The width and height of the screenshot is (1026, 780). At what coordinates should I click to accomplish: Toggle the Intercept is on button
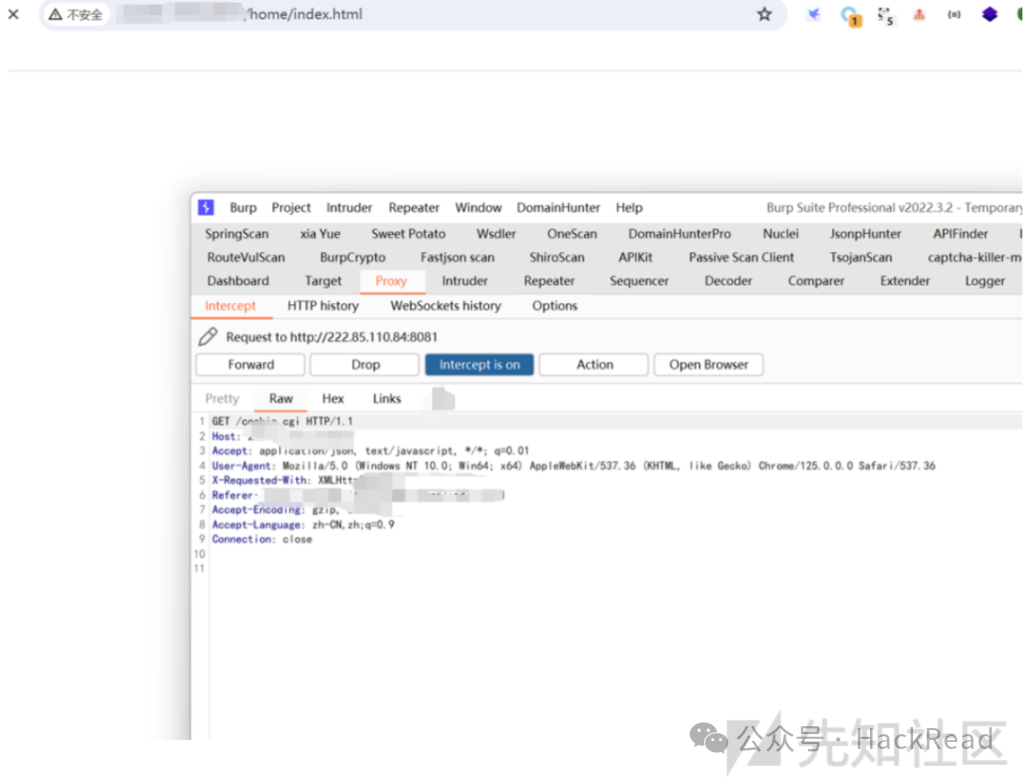(480, 364)
